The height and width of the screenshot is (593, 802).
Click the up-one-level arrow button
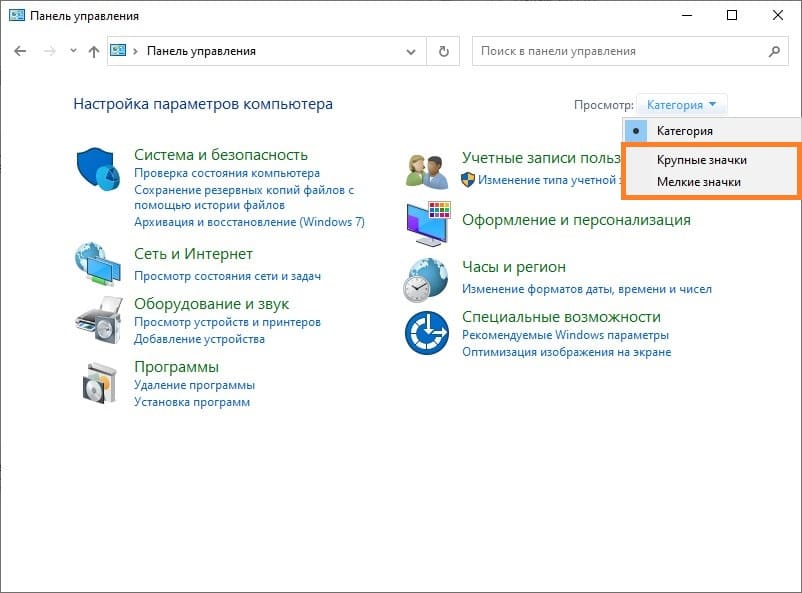(x=94, y=51)
